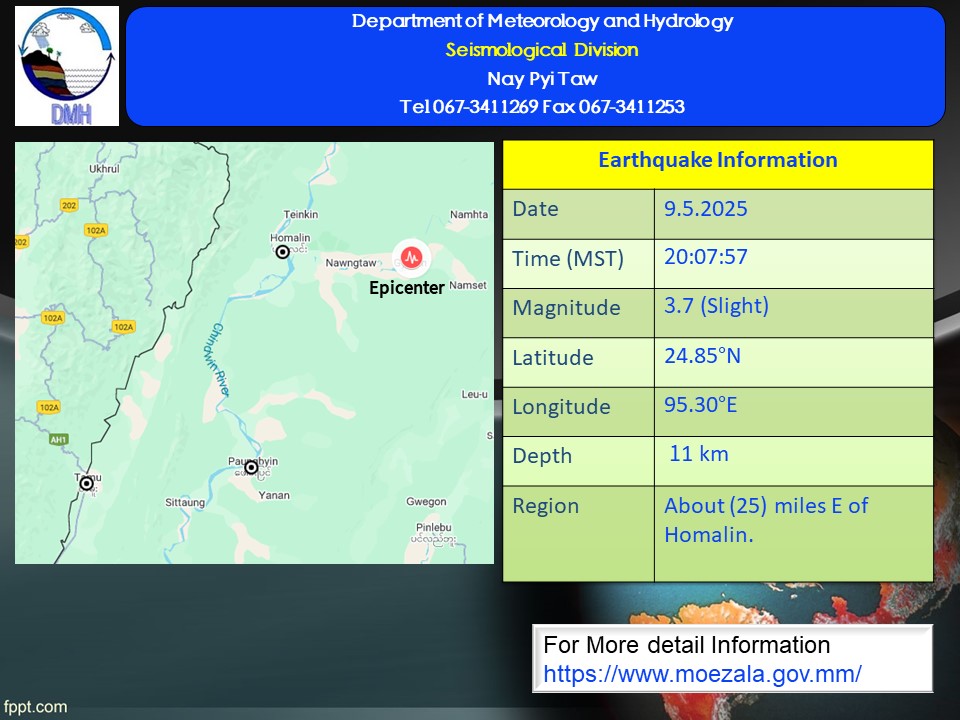Click the fppt.com watermark text
The image size is (960, 720).
coord(35,707)
